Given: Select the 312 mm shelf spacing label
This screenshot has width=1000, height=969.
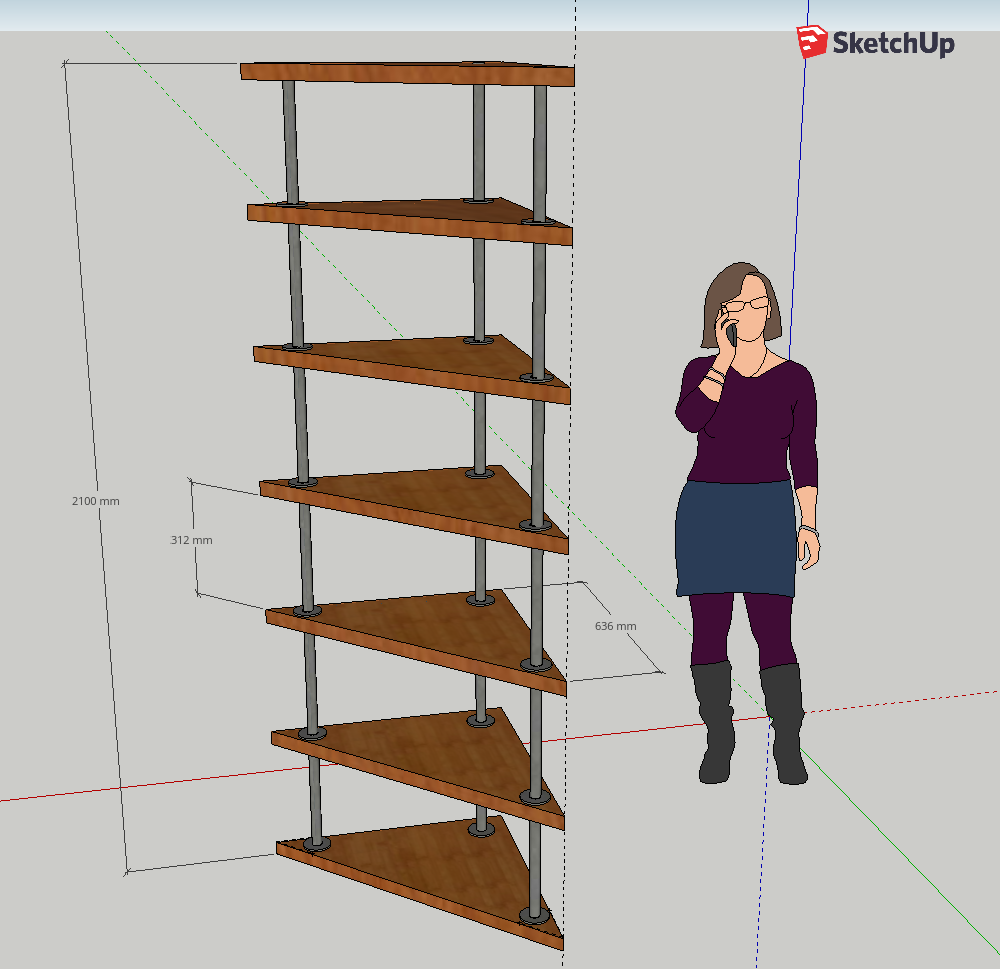Looking at the screenshot, I should [191, 540].
